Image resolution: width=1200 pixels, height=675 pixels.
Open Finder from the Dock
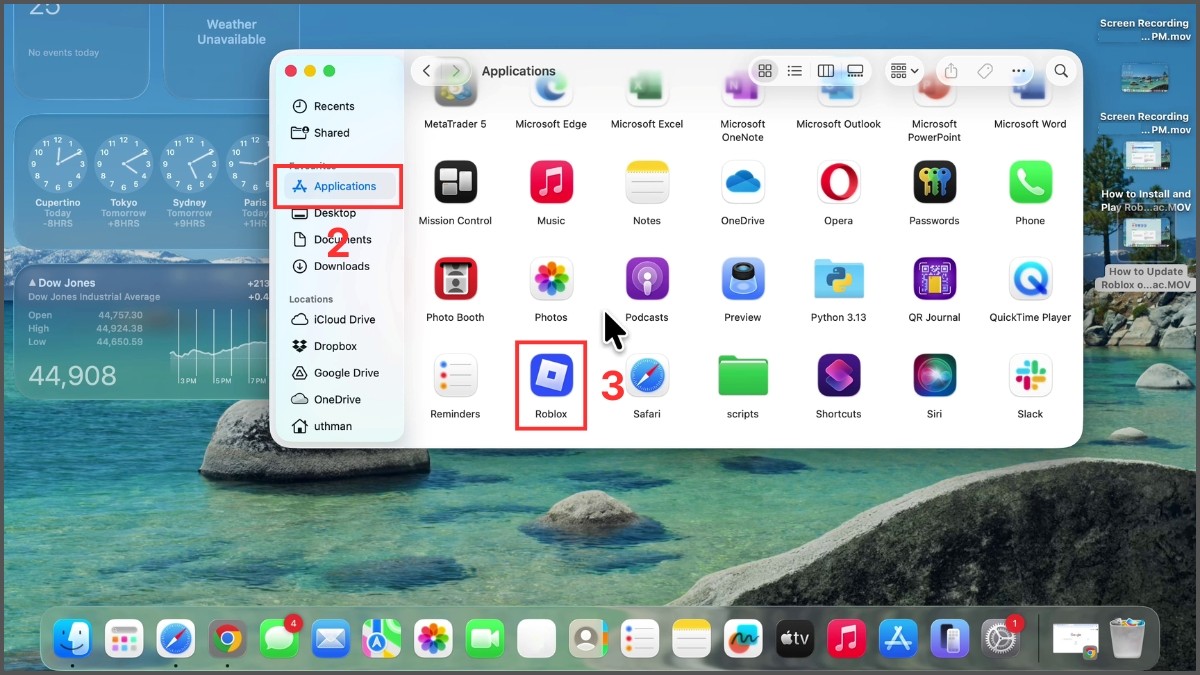point(72,638)
